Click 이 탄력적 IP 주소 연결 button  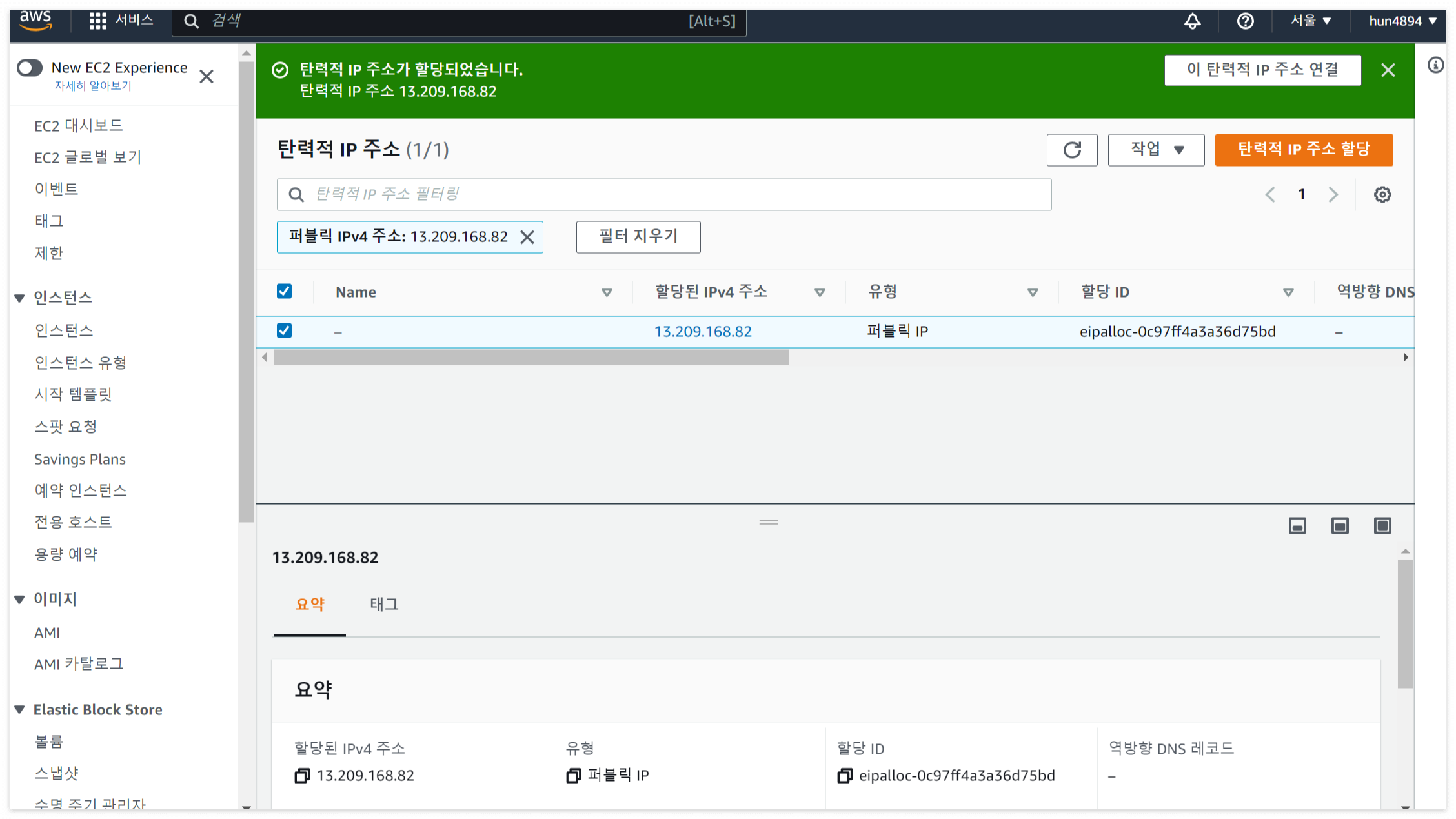(1262, 70)
